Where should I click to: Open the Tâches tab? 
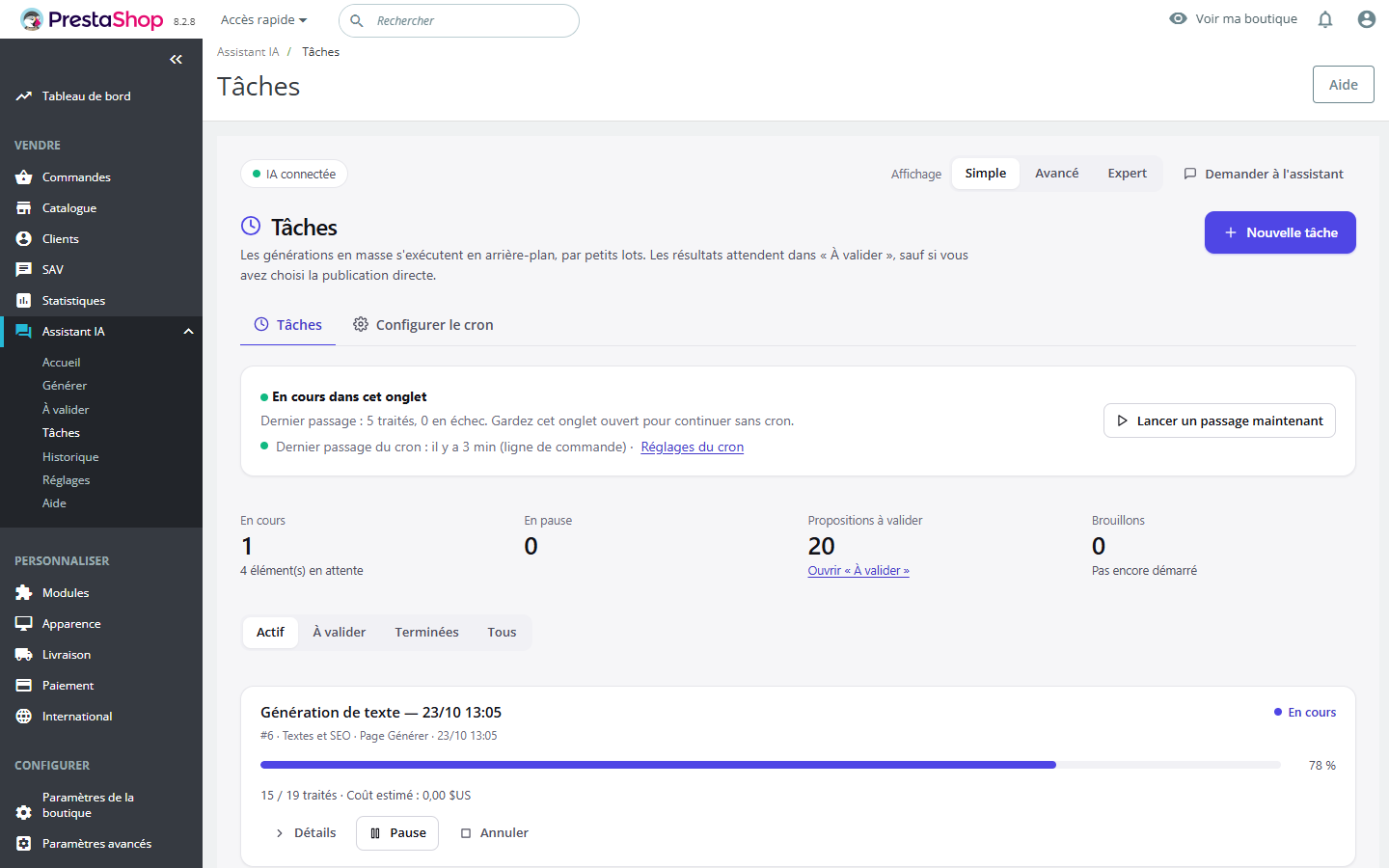287,325
